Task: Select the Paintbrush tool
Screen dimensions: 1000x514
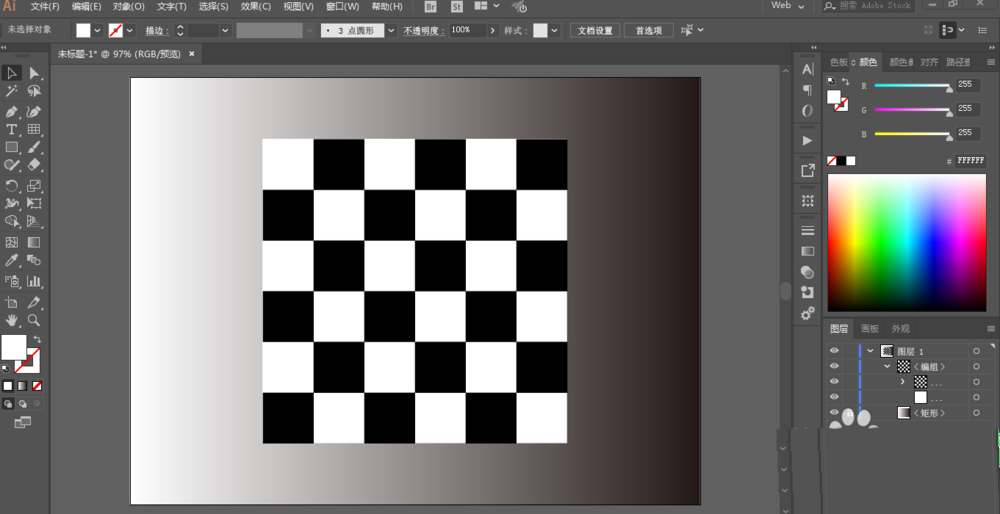Action: pyautogui.click(x=34, y=147)
